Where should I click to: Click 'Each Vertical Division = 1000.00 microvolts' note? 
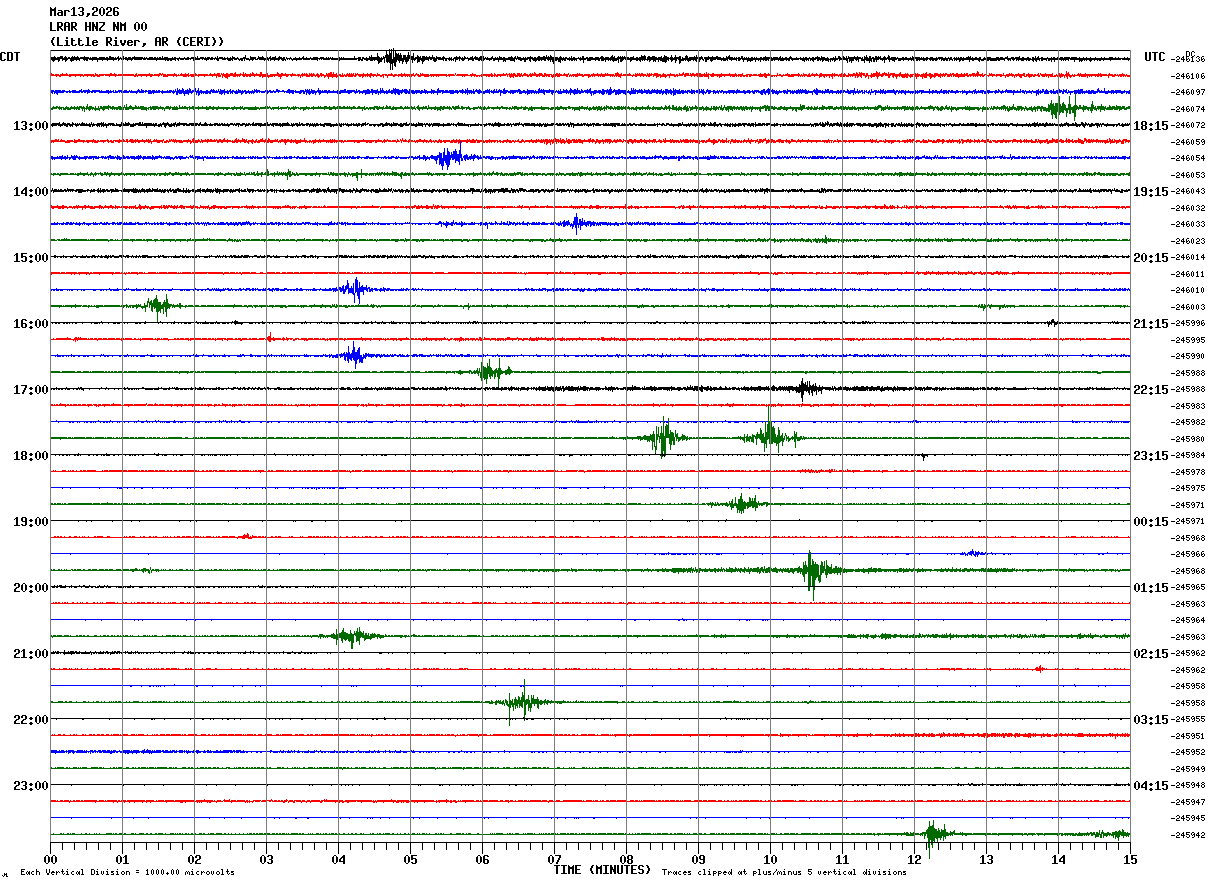[x=127, y=872]
